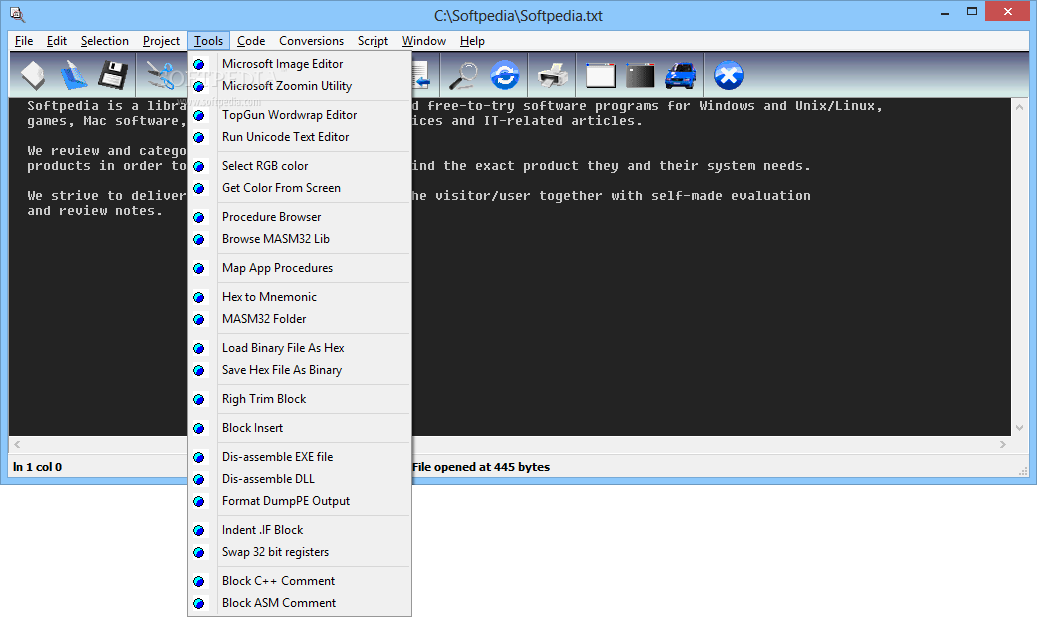1037x617 pixels.
Task: Choose Save Hex File As Binary
Action: (299, 370)
